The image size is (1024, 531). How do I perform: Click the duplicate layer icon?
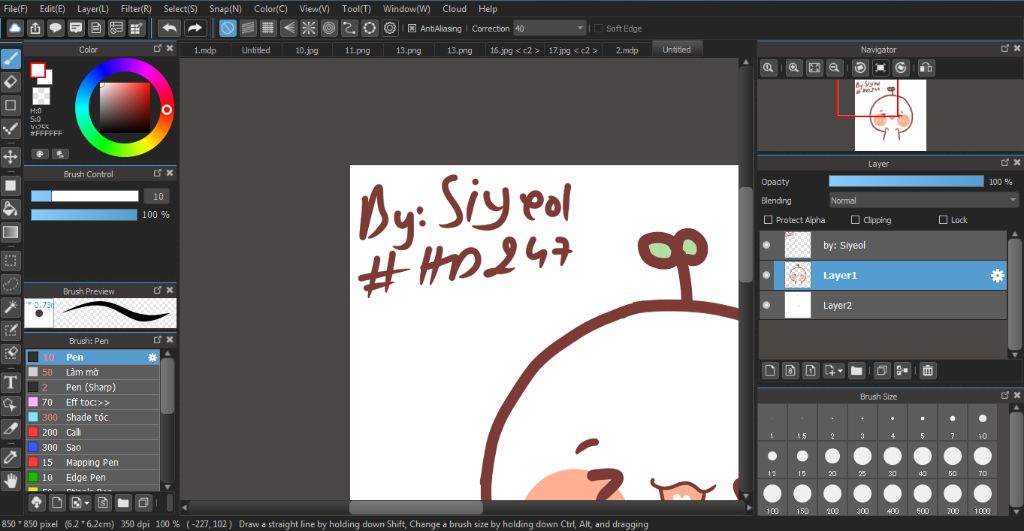(x=882, y=370)
